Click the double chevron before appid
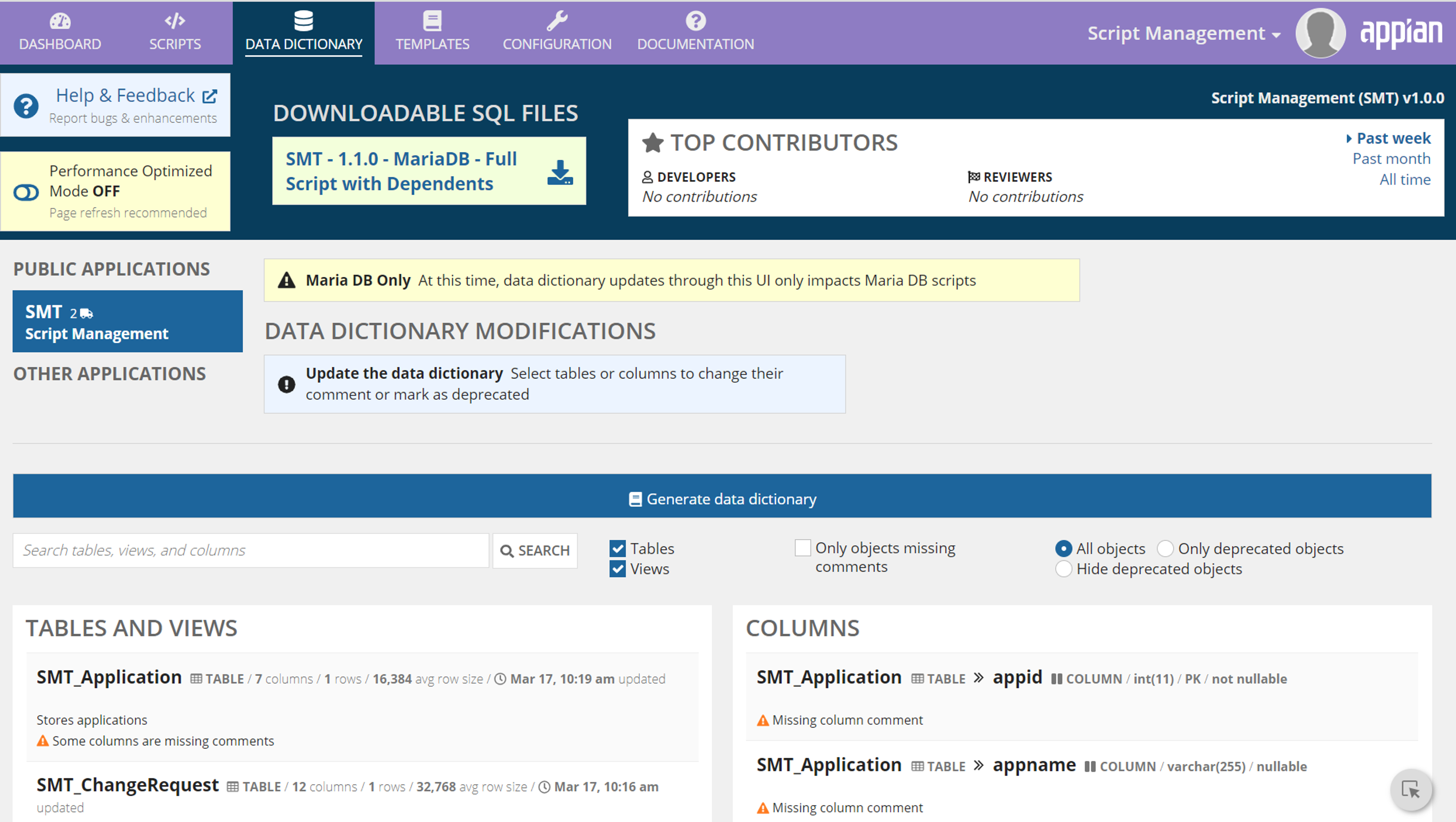 [x=979, y=678]
